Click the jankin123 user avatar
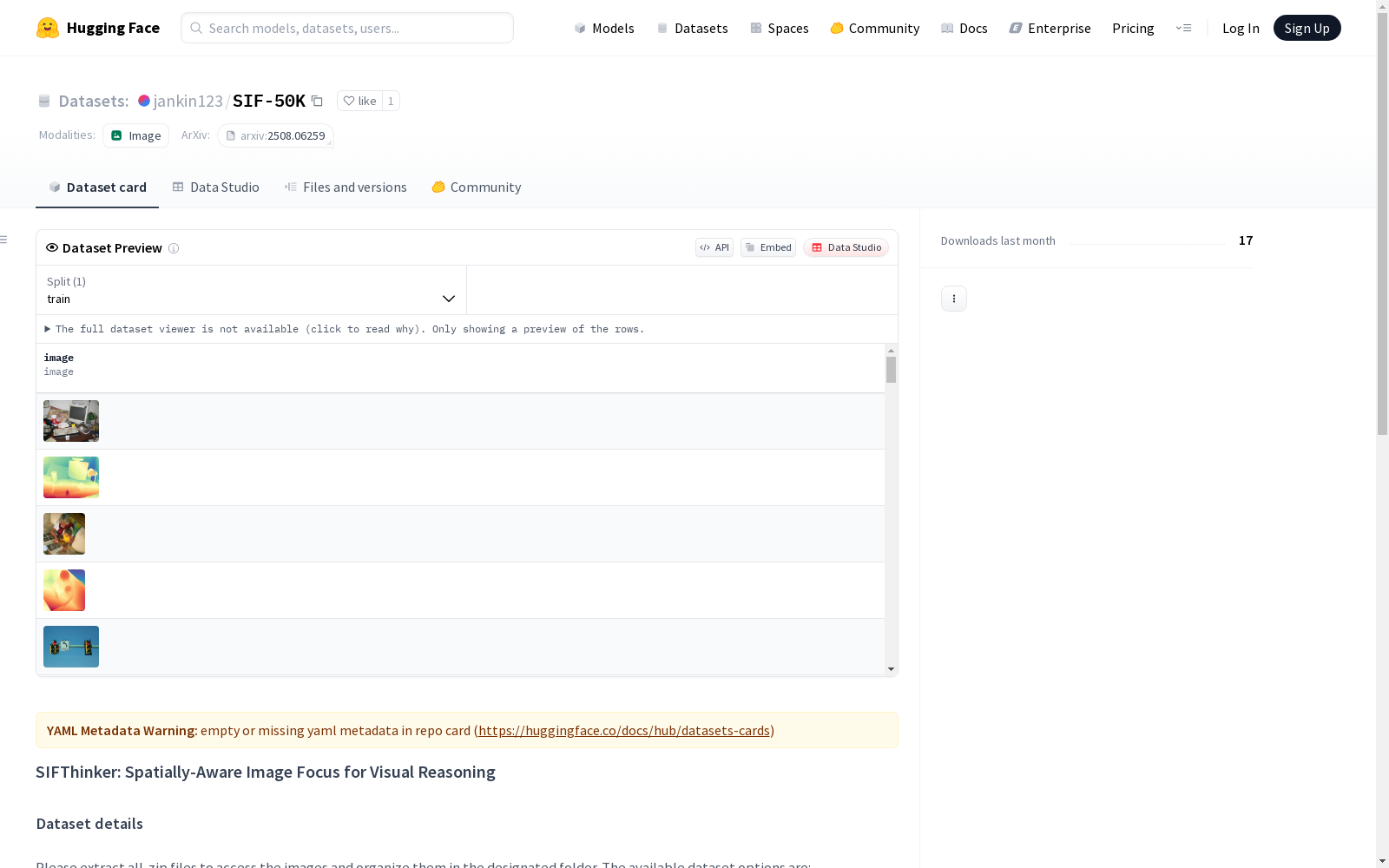Viewport: 1389px width, 868px height. (x=144, y=101)
